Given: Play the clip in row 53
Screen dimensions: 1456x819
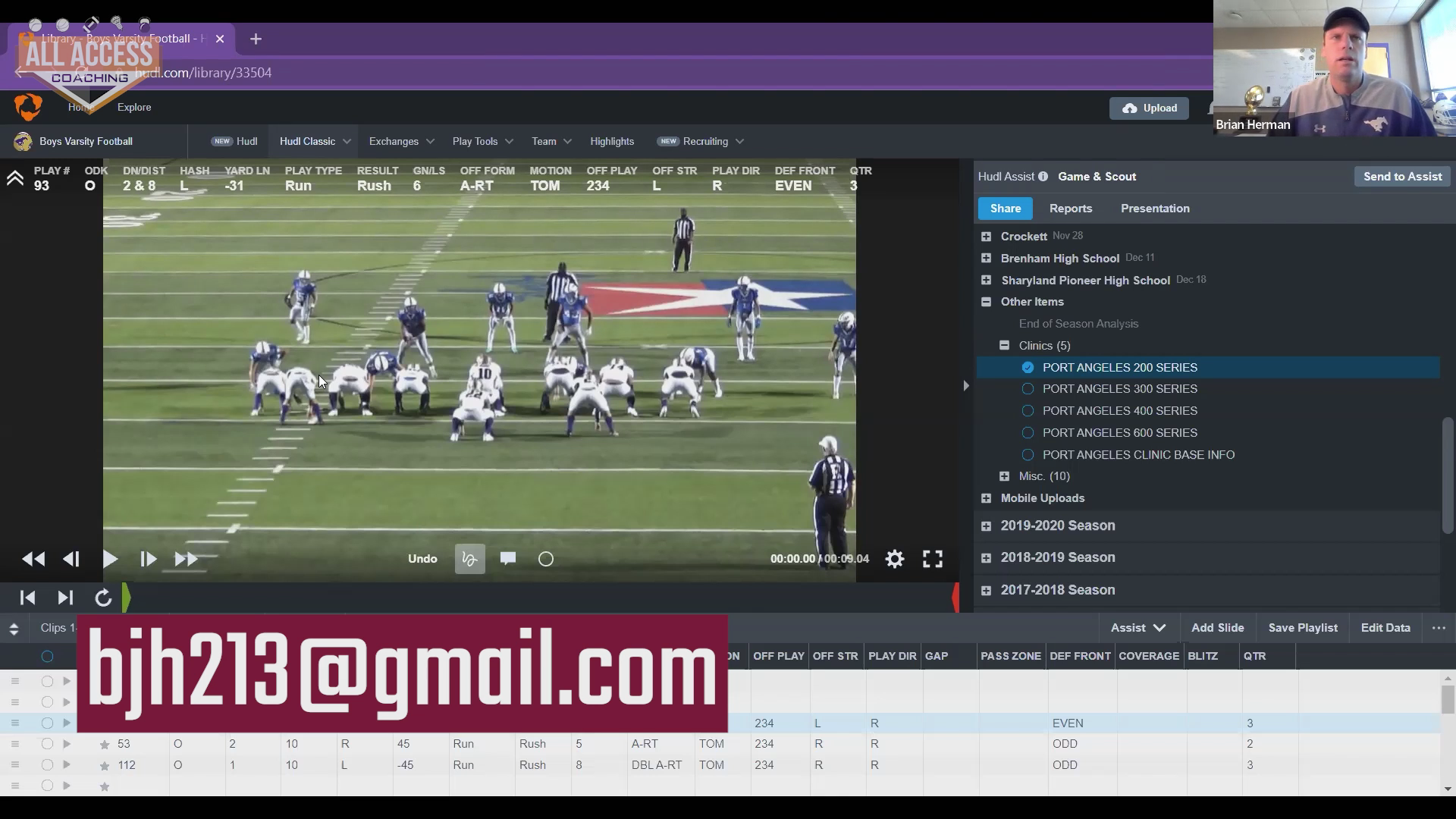Looking at the screenshot, I should point(67,744).
